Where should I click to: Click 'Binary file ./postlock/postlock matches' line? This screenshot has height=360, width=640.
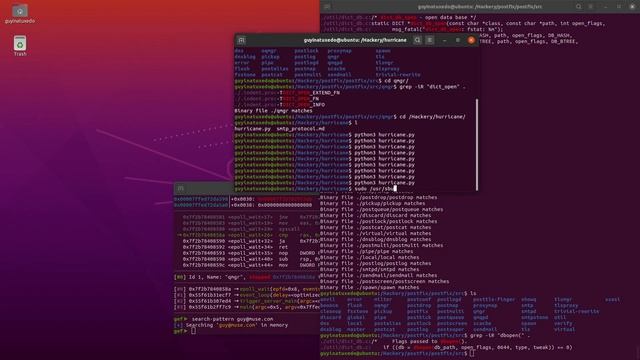378,221
